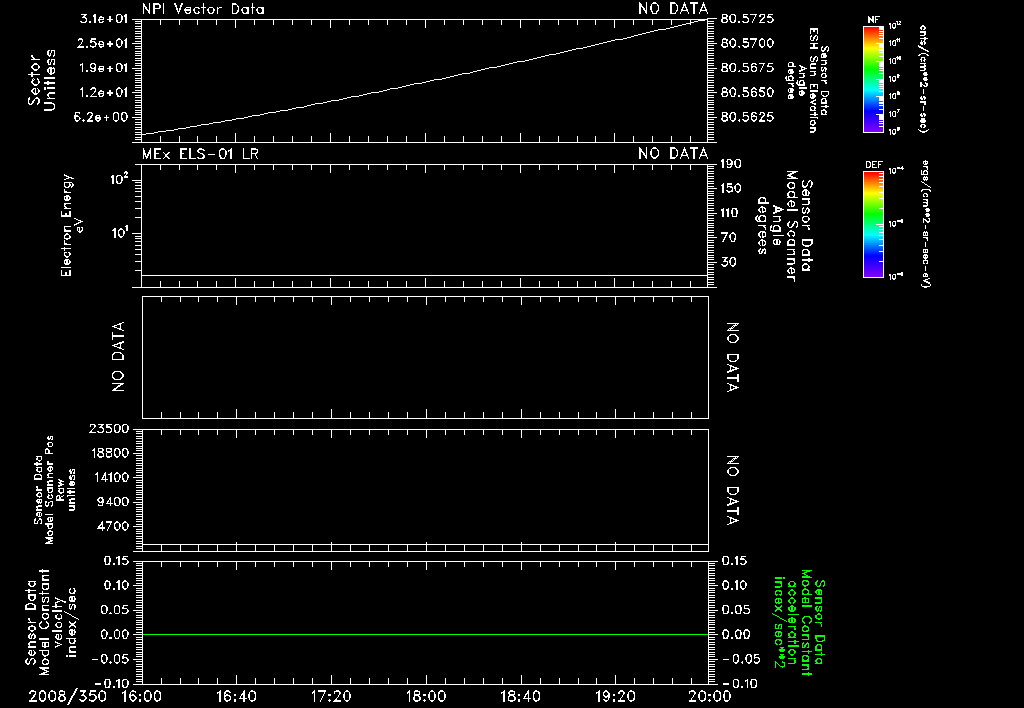Click the flat white line in ELS panel

pyautogui.click(x=425, y=275)
